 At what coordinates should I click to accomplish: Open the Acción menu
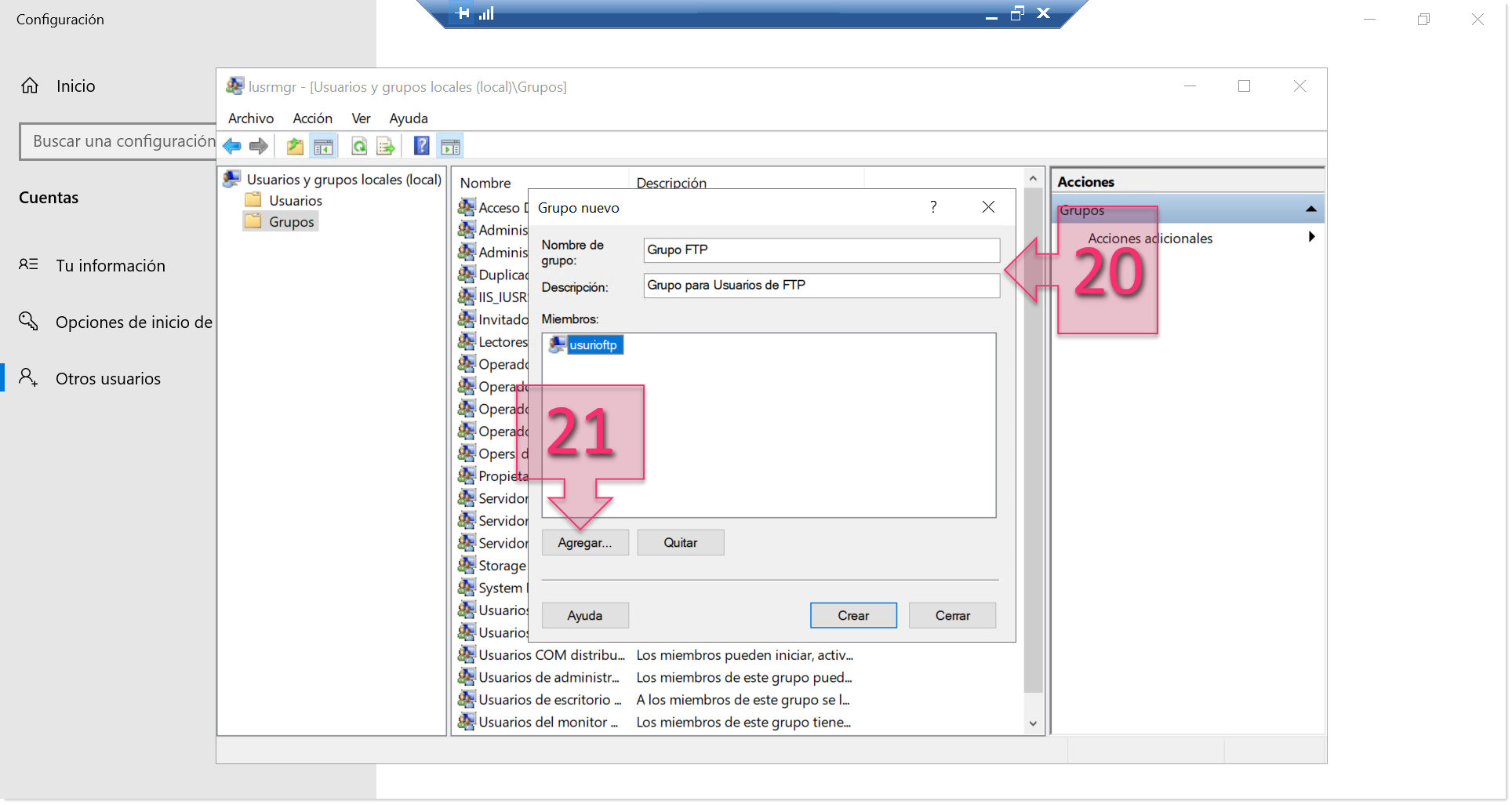[312, 118]
